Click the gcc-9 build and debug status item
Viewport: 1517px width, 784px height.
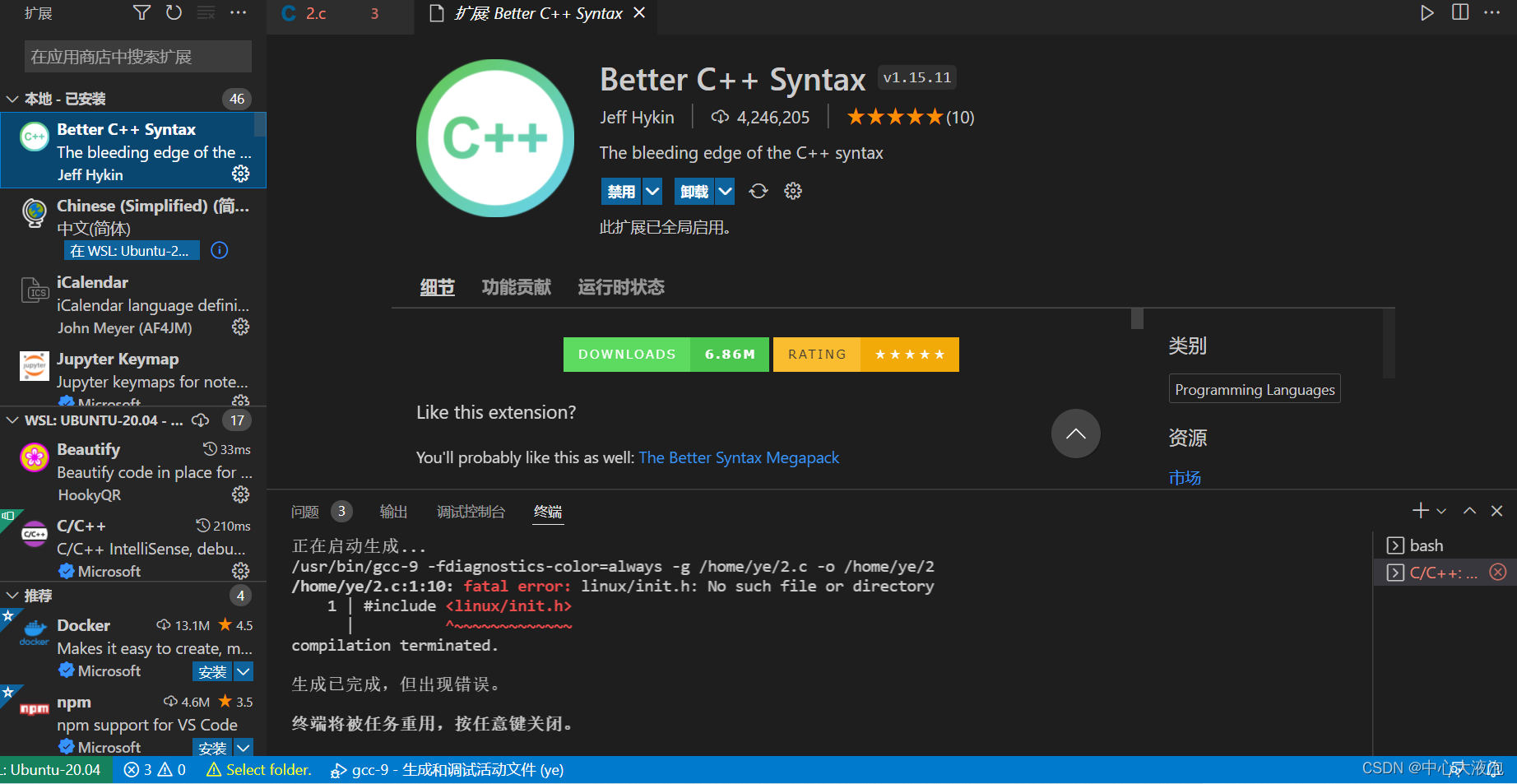tap(447, 770)
